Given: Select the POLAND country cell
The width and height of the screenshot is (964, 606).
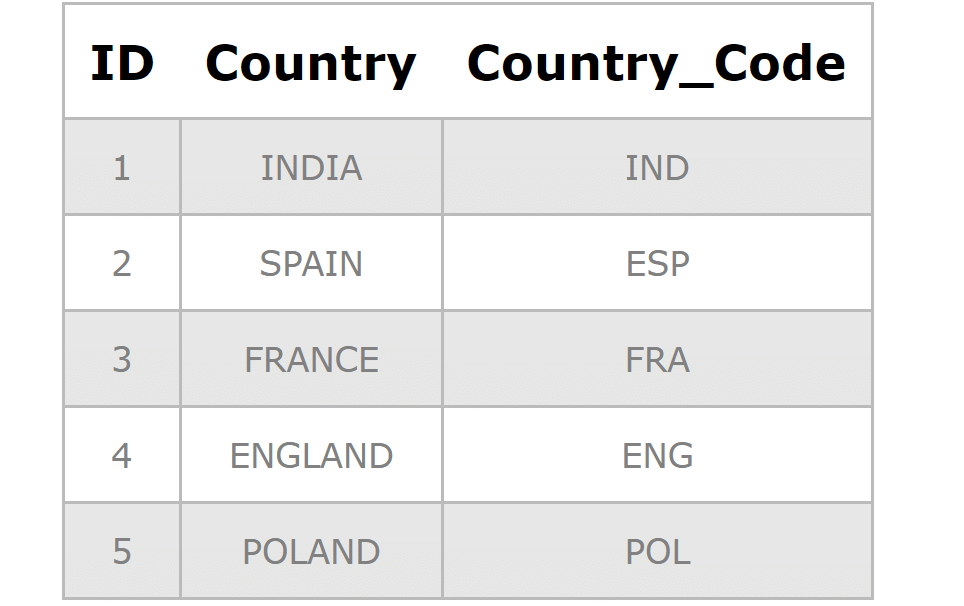Looking at the screenshot, I should (311, 552).
